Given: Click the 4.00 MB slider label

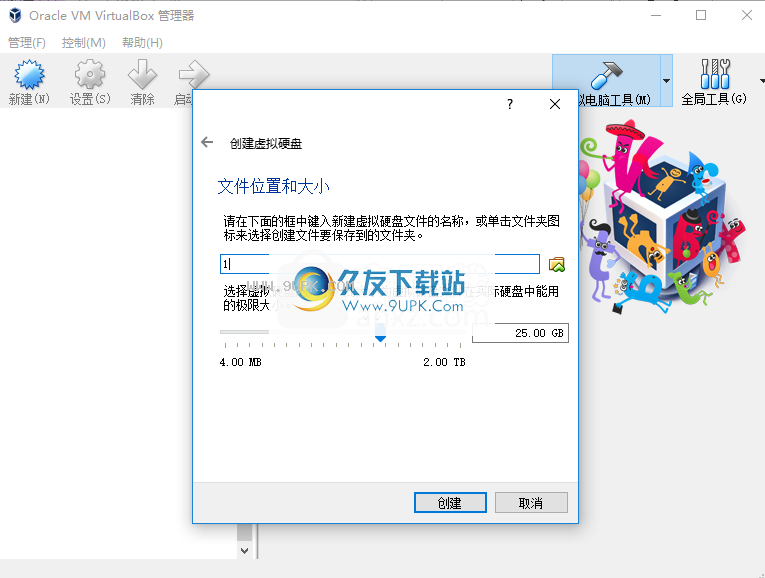Looking at the screenshot, I should click(x=241, y=362).
